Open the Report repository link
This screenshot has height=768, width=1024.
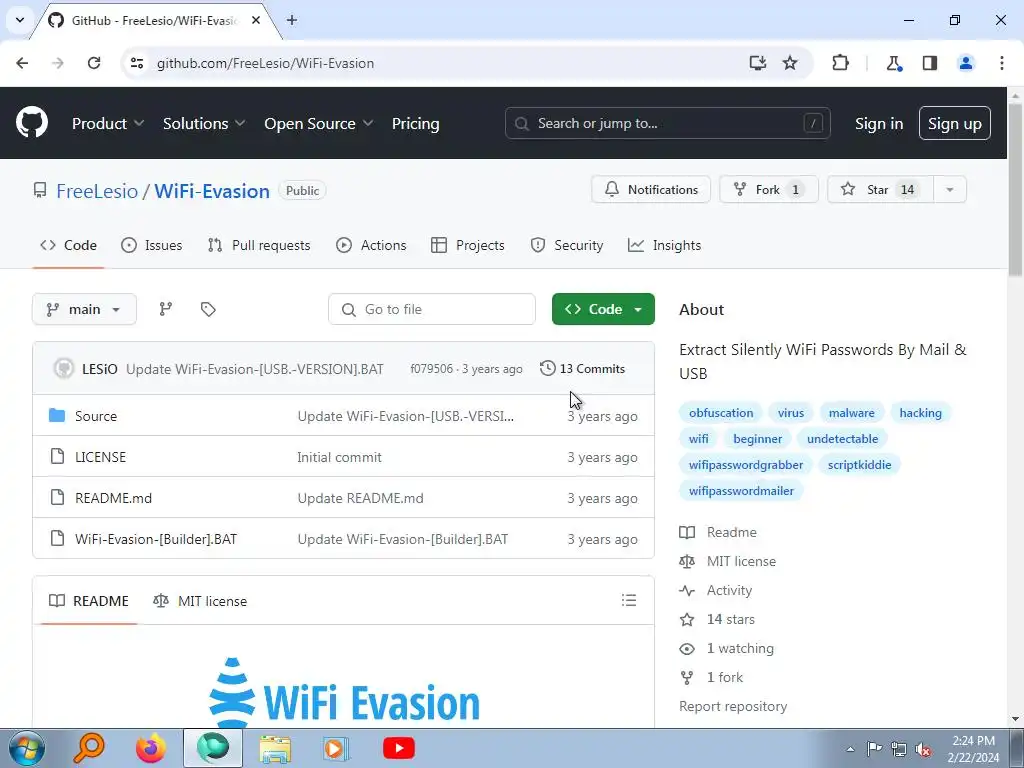pyautogui.click(x=733, y=707)
